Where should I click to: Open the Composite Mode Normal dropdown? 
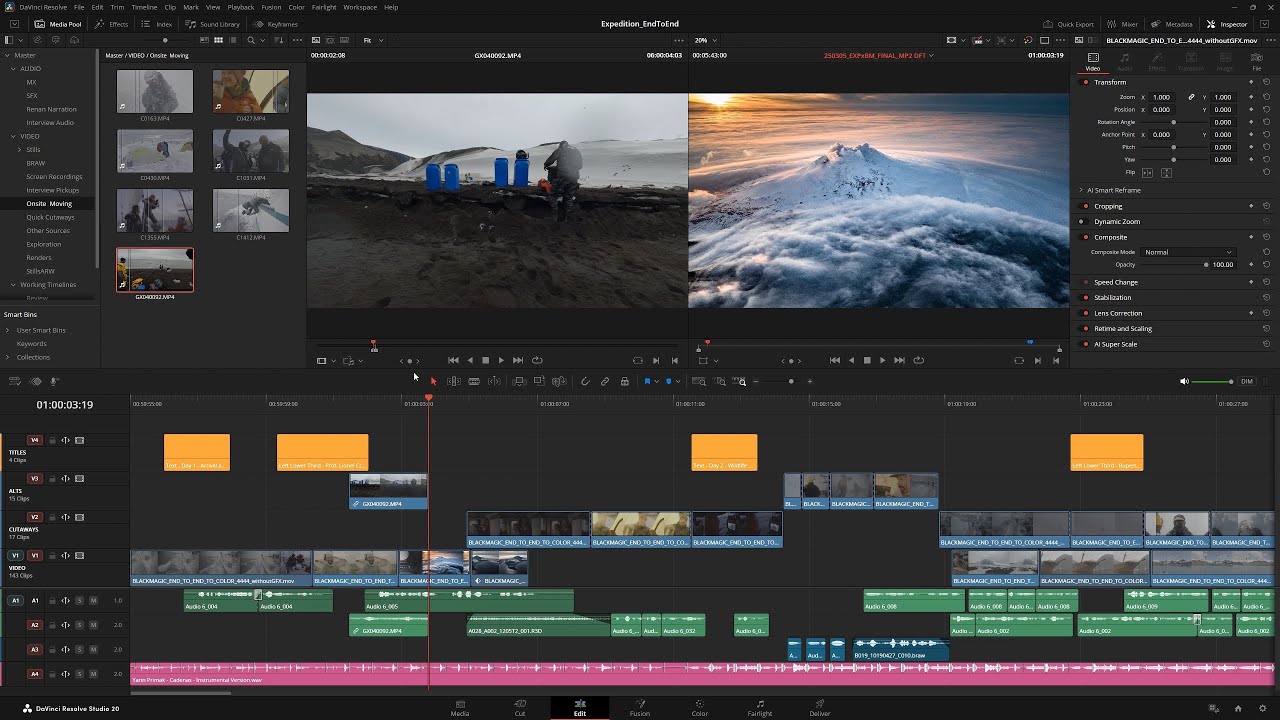point(1188,252)
